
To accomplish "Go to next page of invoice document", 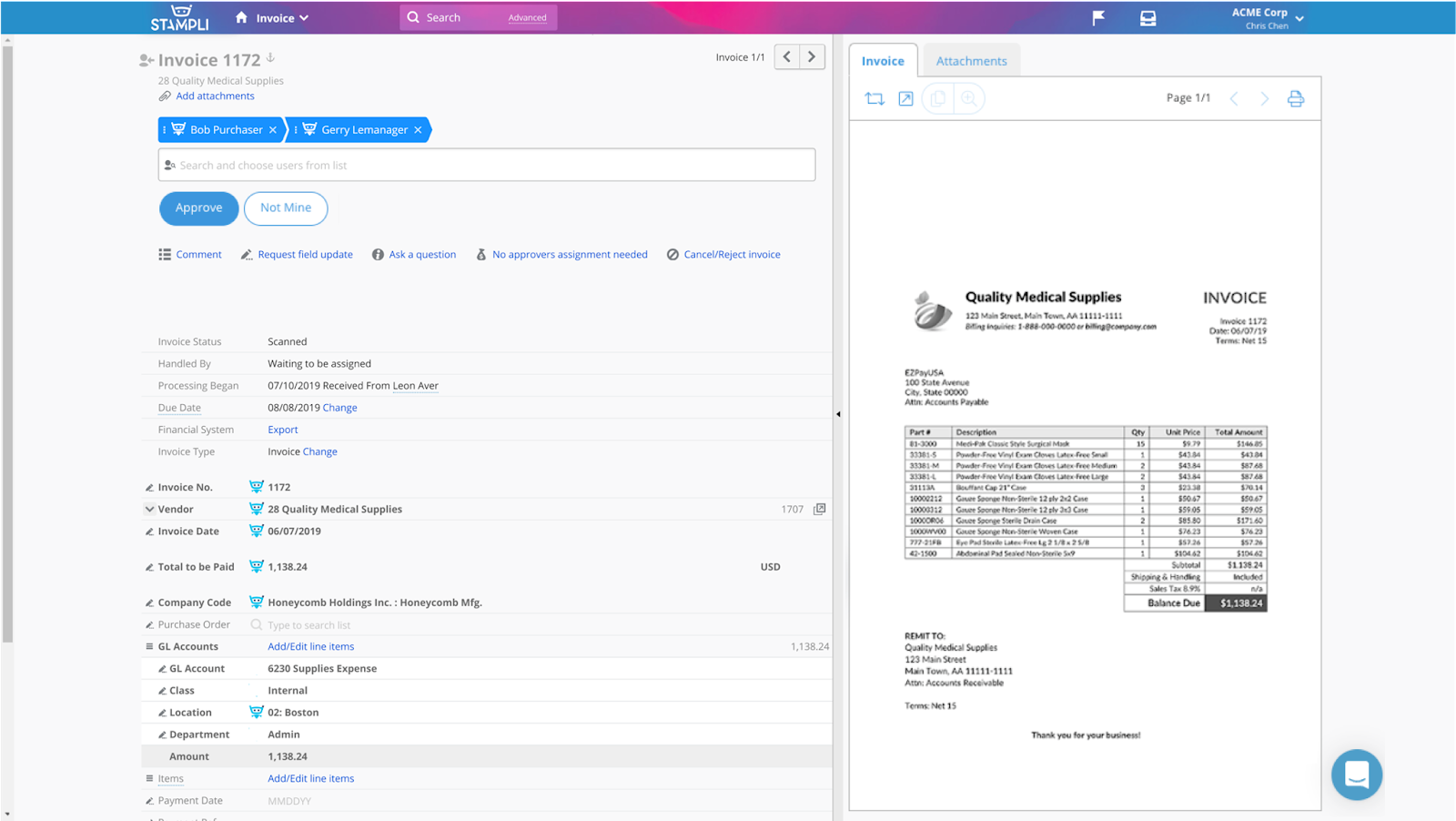I will tap(1264, 98).
